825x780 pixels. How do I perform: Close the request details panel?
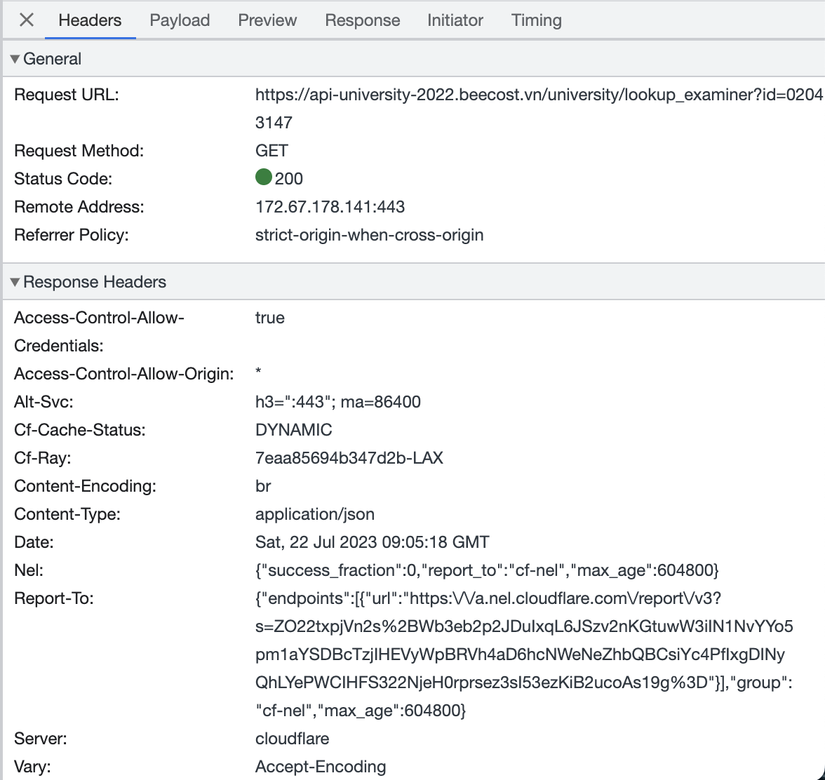click(25, 20)
